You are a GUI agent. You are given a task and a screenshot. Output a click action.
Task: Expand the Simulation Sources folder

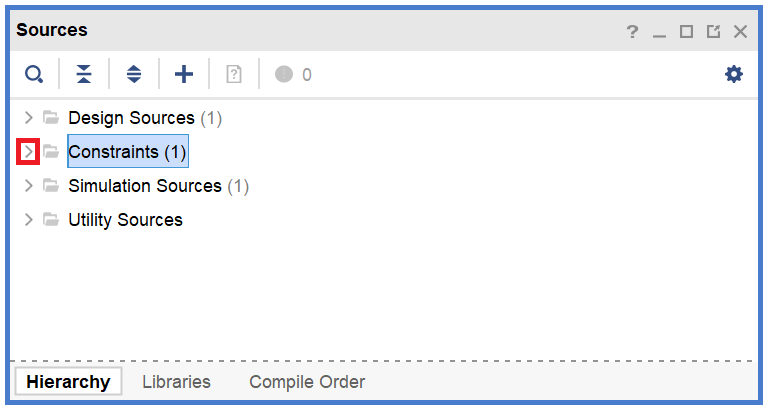tap(29, 186)
